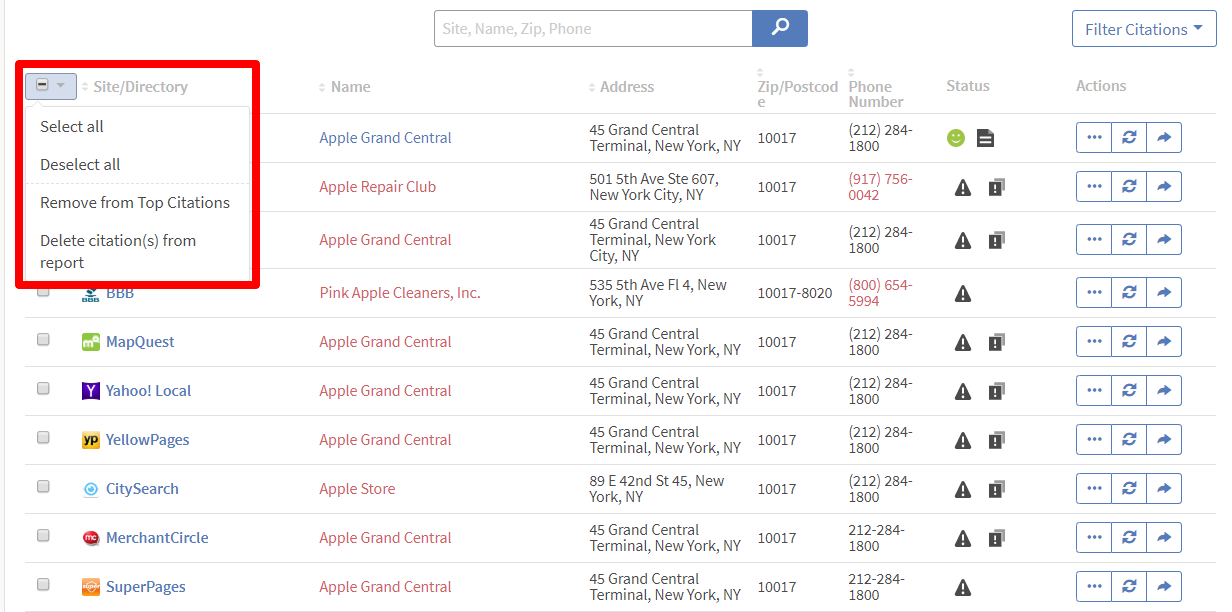Click the share arrow for the BBB row

[x=1164, y=293]
